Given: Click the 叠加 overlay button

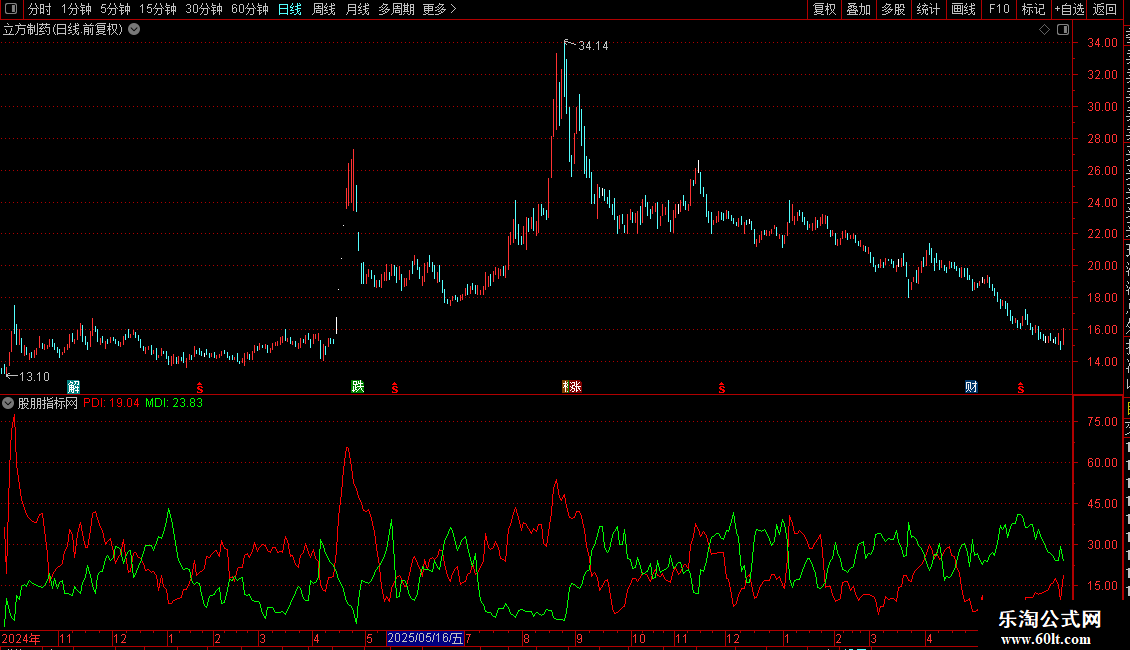Looking at the screenshot, I should (858, 9).
